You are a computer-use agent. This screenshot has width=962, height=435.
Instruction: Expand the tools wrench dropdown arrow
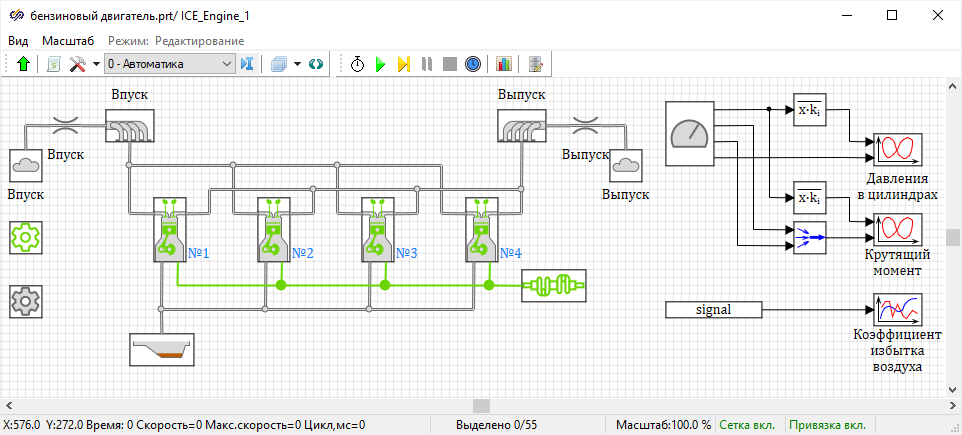96,64
